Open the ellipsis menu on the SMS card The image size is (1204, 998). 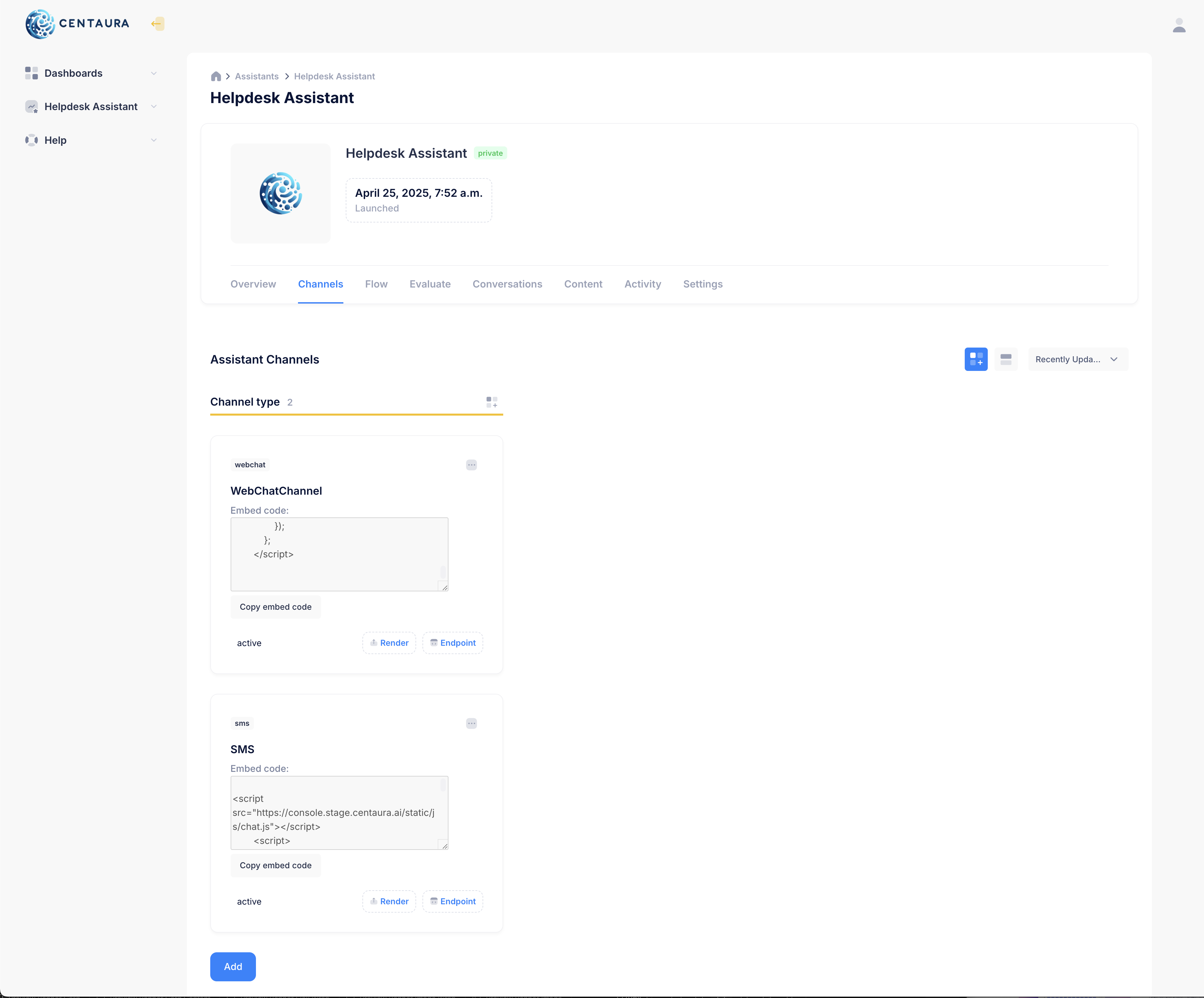point(471,723)
